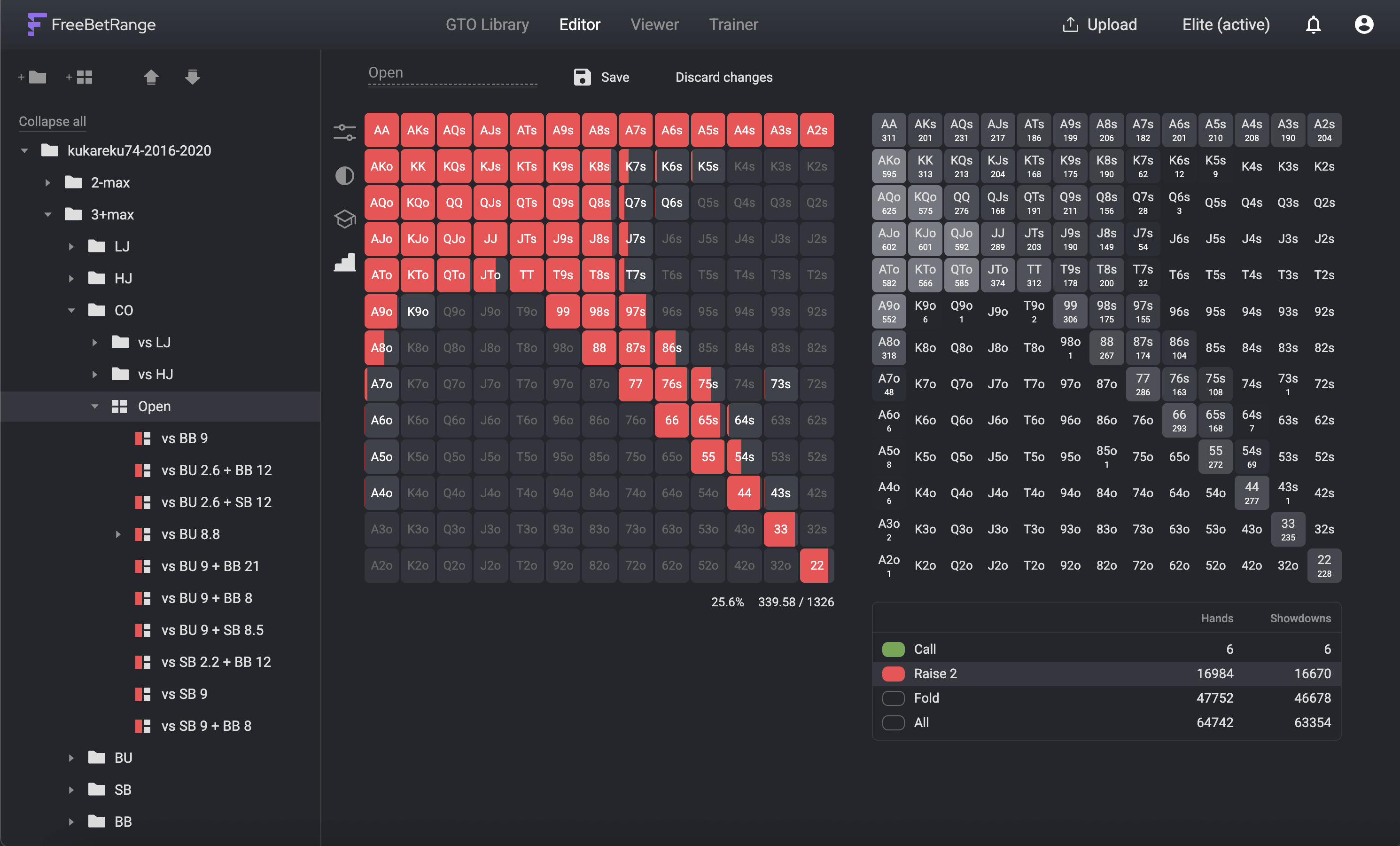Click the download arrow icon in sidebar
The height and width of the screenshot is (846, 1400).
tap(193, 77)
